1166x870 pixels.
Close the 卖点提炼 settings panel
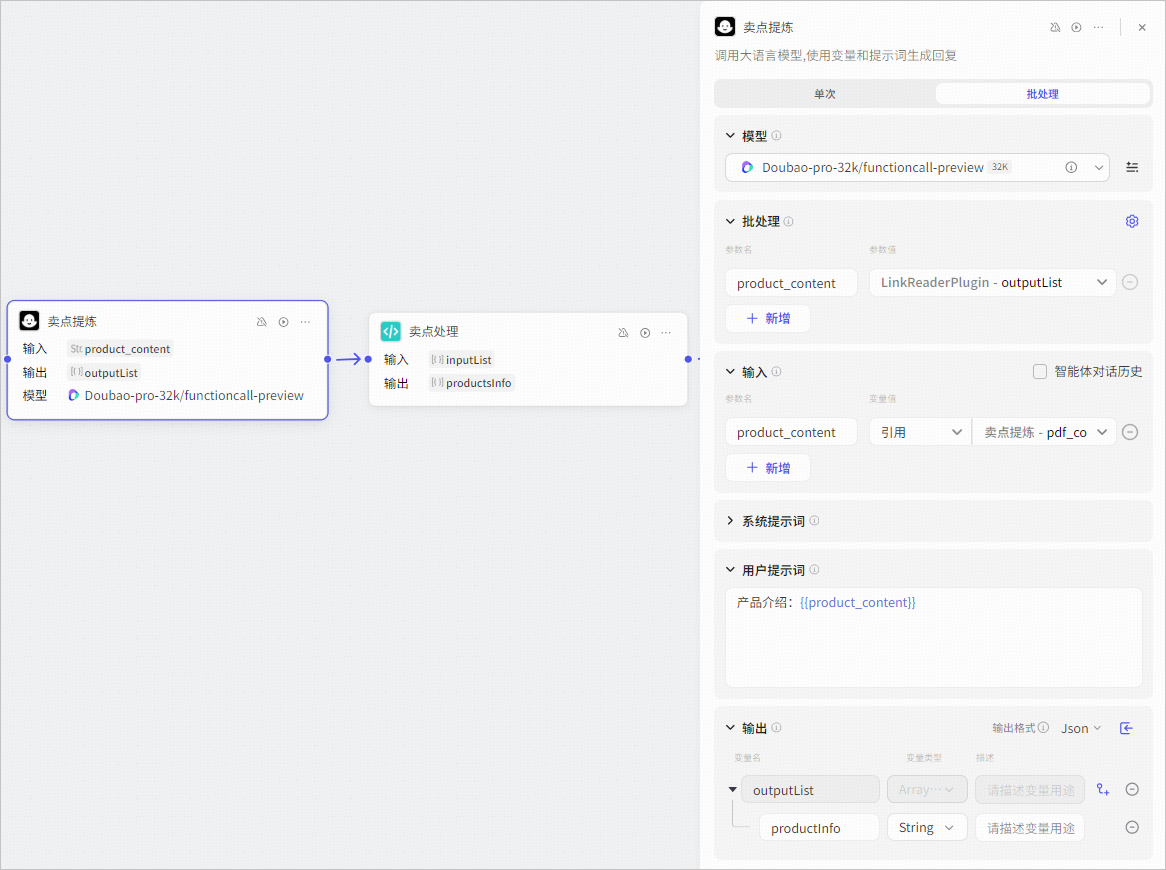point(1142,28)
